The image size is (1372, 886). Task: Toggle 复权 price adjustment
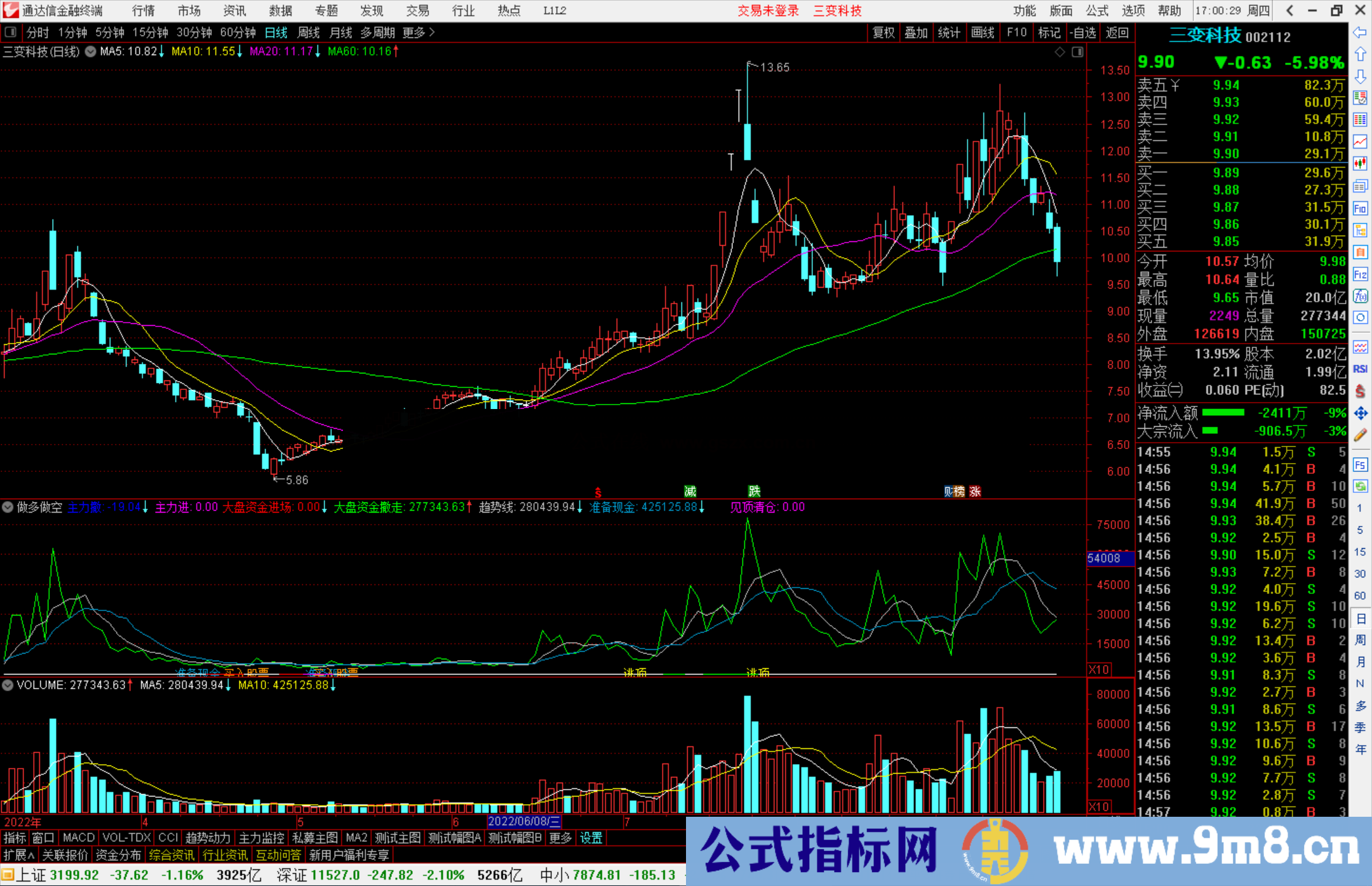(x=884, y=32)
